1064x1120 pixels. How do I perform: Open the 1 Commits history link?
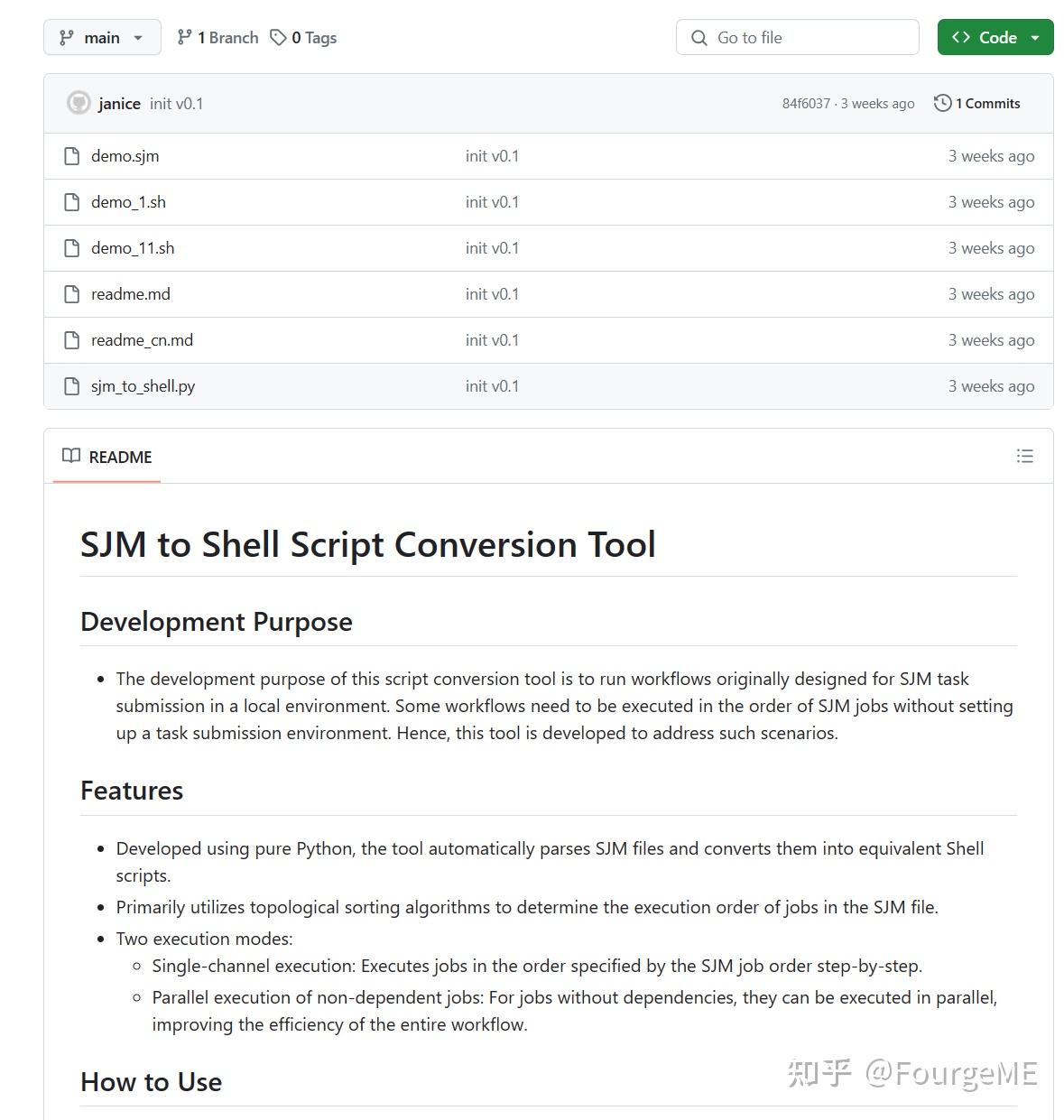[x=987, y=104]
